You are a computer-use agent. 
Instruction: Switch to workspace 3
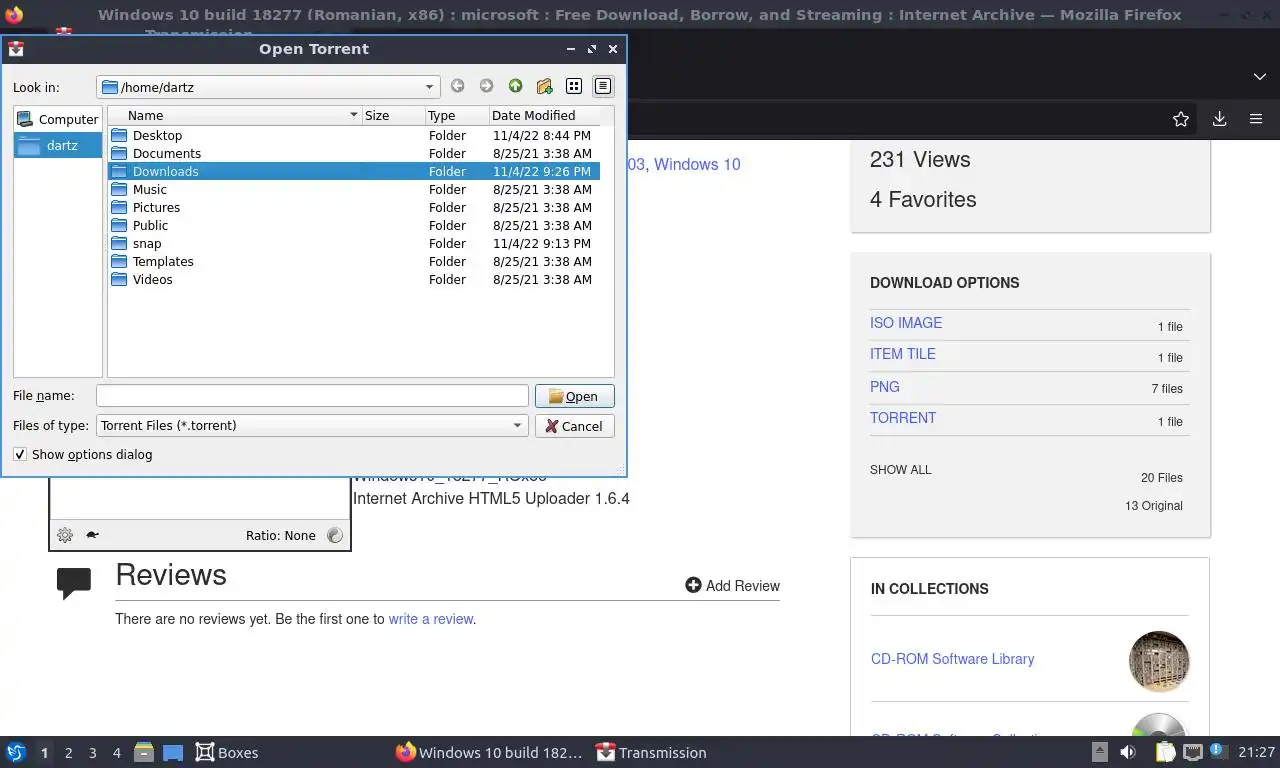(x=92, y=752)
